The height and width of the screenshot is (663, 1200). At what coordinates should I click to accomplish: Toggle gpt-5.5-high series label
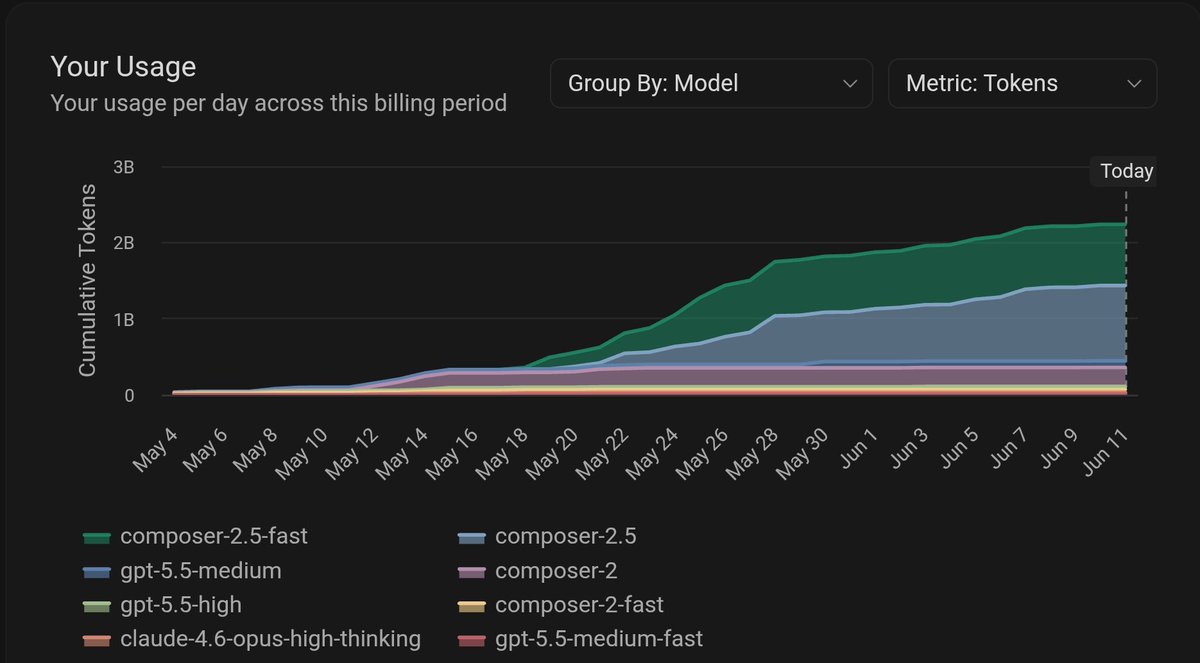point(181,605)
